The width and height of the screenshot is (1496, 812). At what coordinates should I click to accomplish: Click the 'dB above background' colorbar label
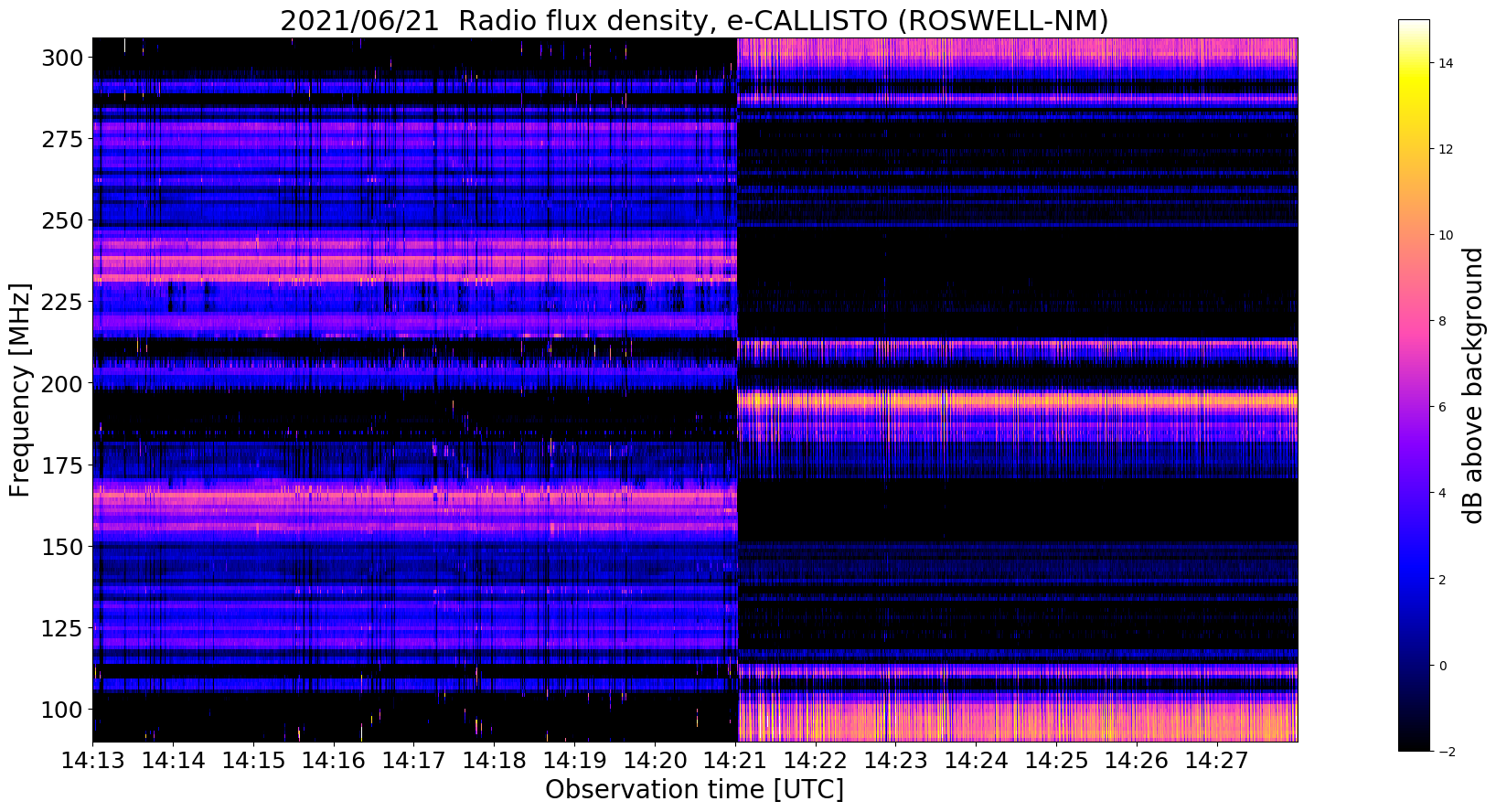click(x=1472, y=385)
